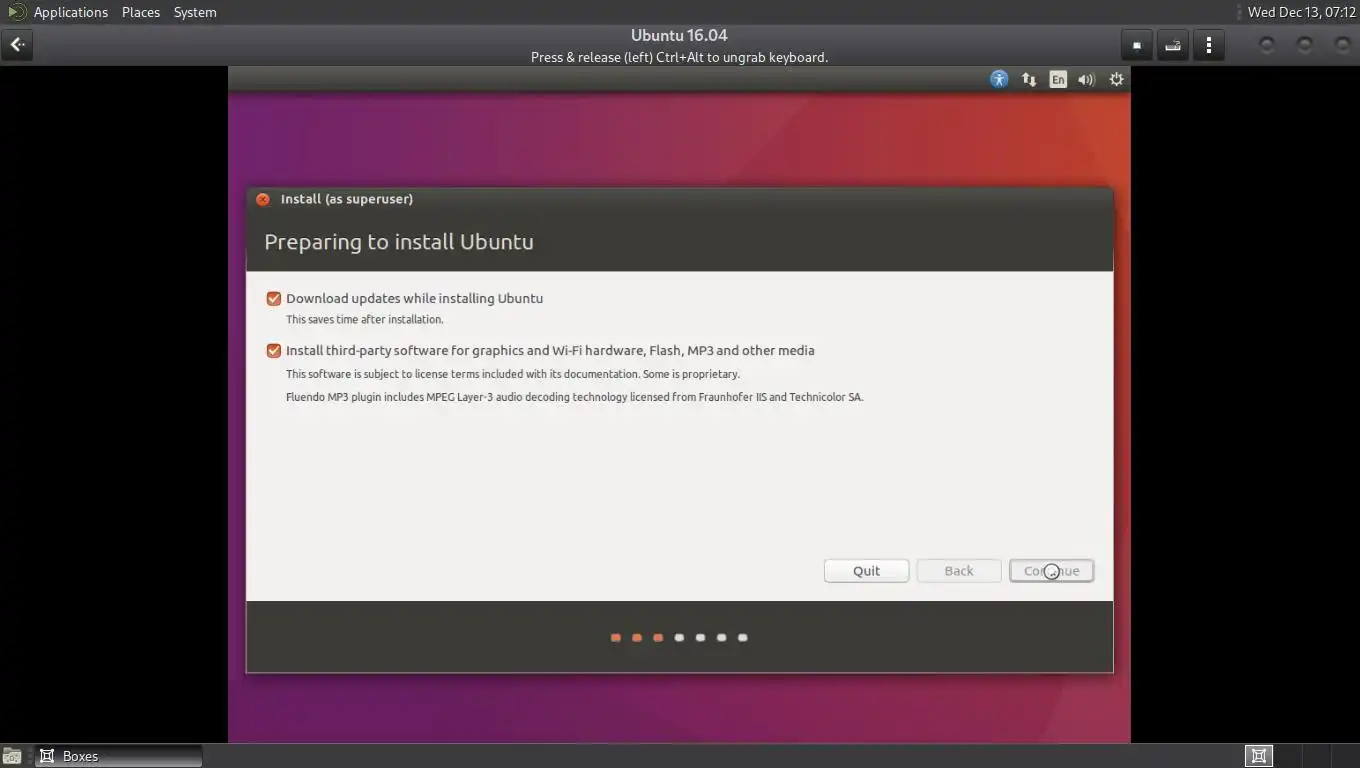The width and height of the screenshot is (1360, 768).
Task: Click the 'Press & release (left) Ctrl+Alt' hint
Action: (x=679, y=58)
